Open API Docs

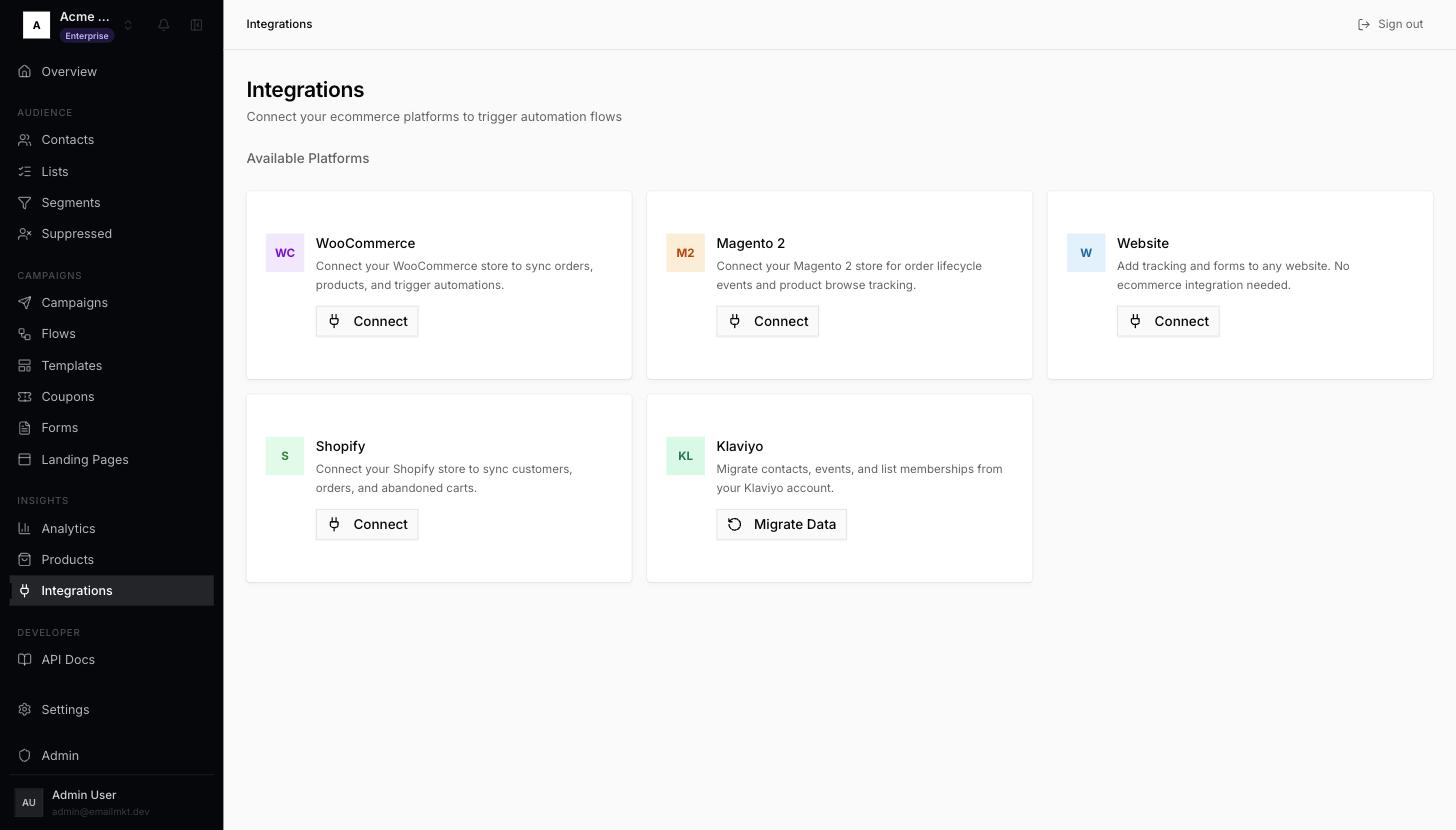(x=112, y=660)
